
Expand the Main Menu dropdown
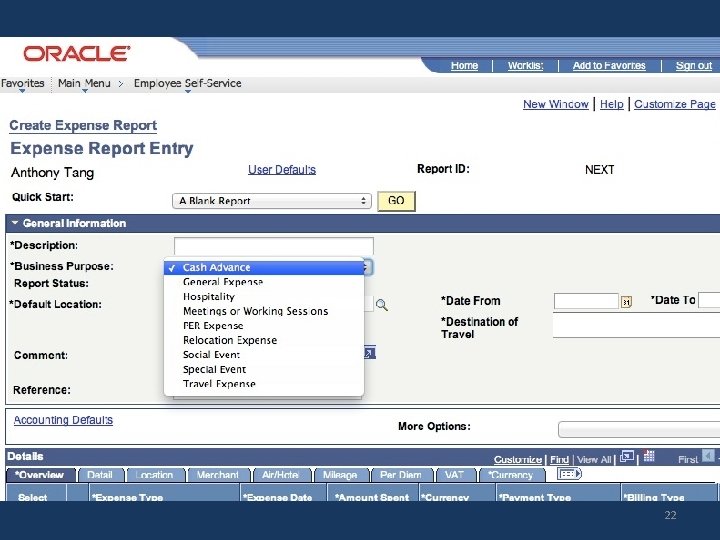pos(84,84)
